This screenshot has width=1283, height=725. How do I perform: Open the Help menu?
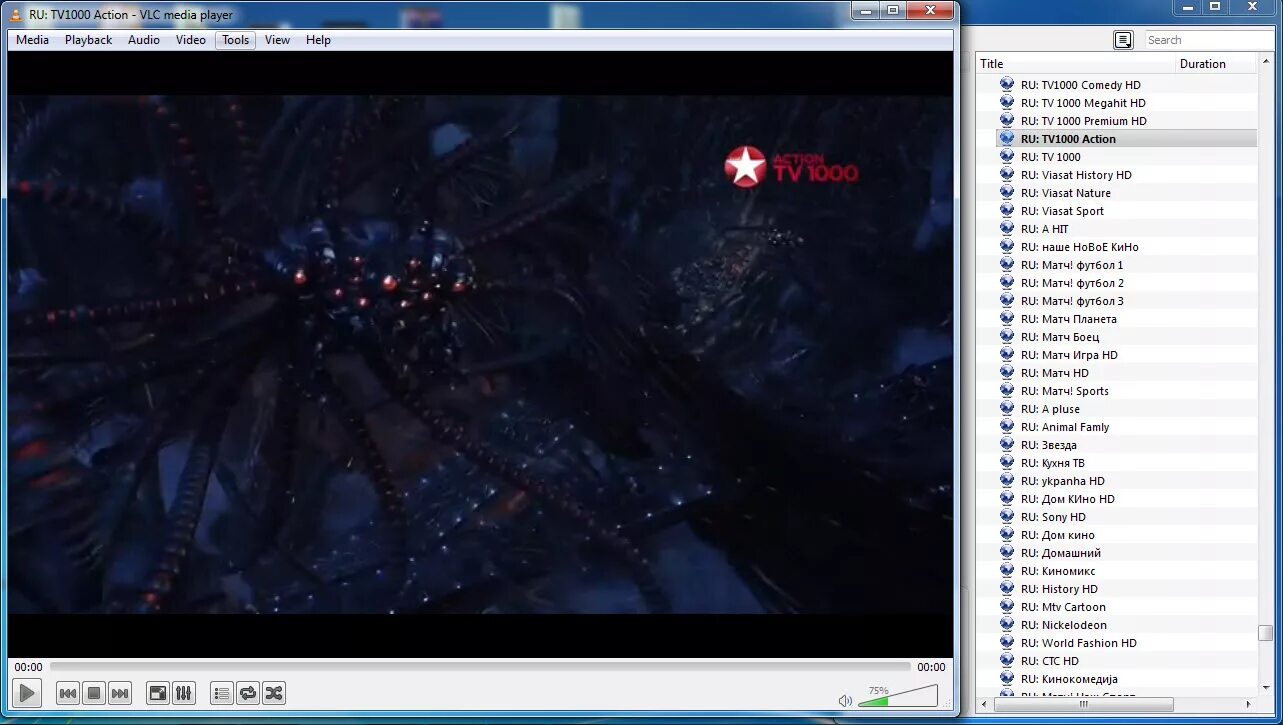tap(318, 40)
